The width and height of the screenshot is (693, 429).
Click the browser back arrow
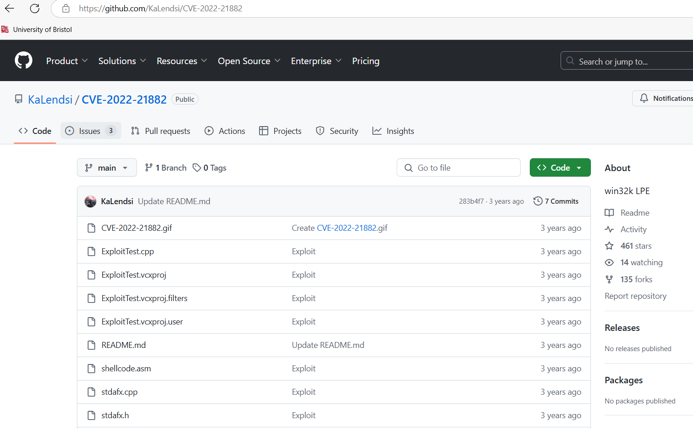(9, 8)
